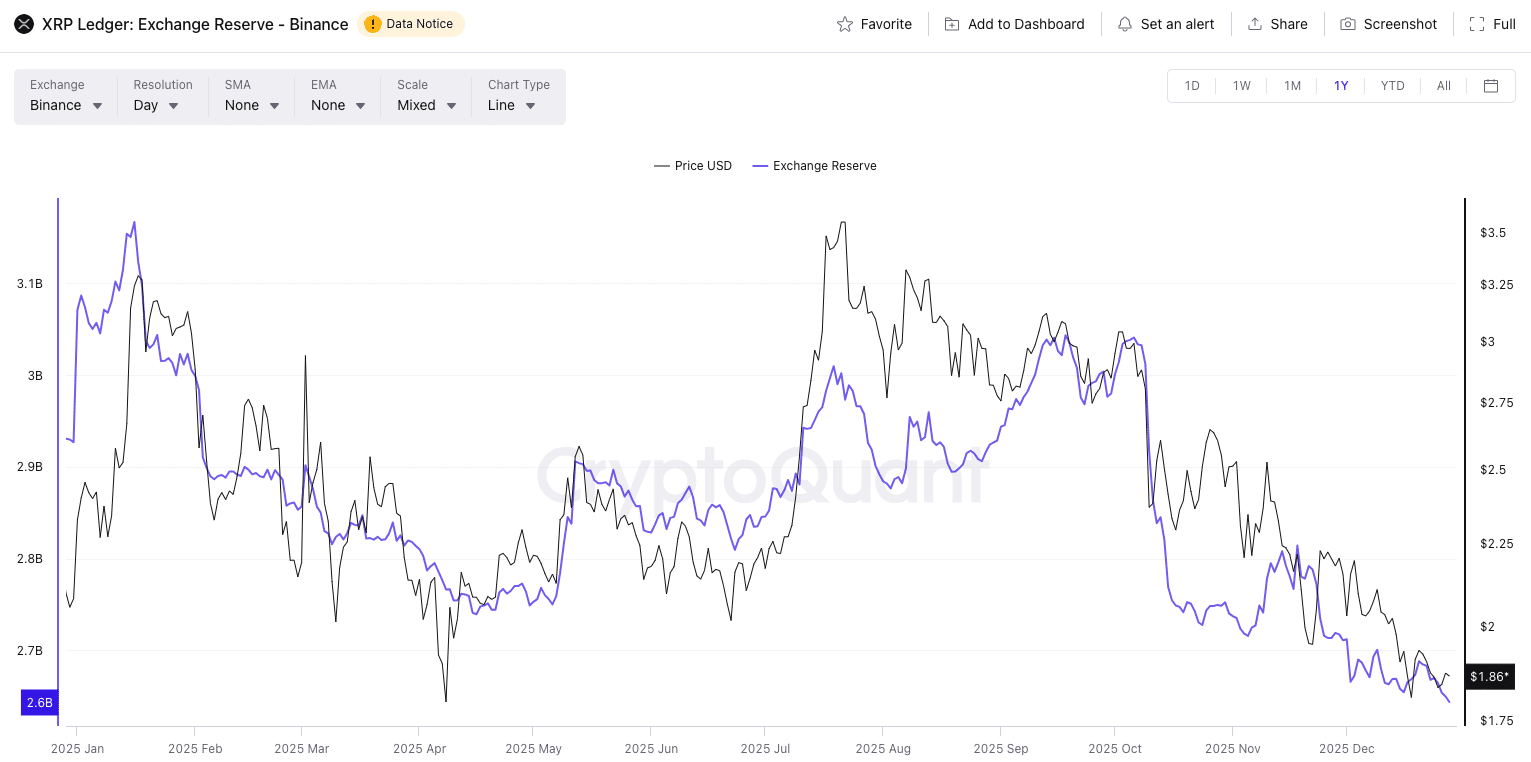Open the custom date range calendar icon

point(1491,86)
